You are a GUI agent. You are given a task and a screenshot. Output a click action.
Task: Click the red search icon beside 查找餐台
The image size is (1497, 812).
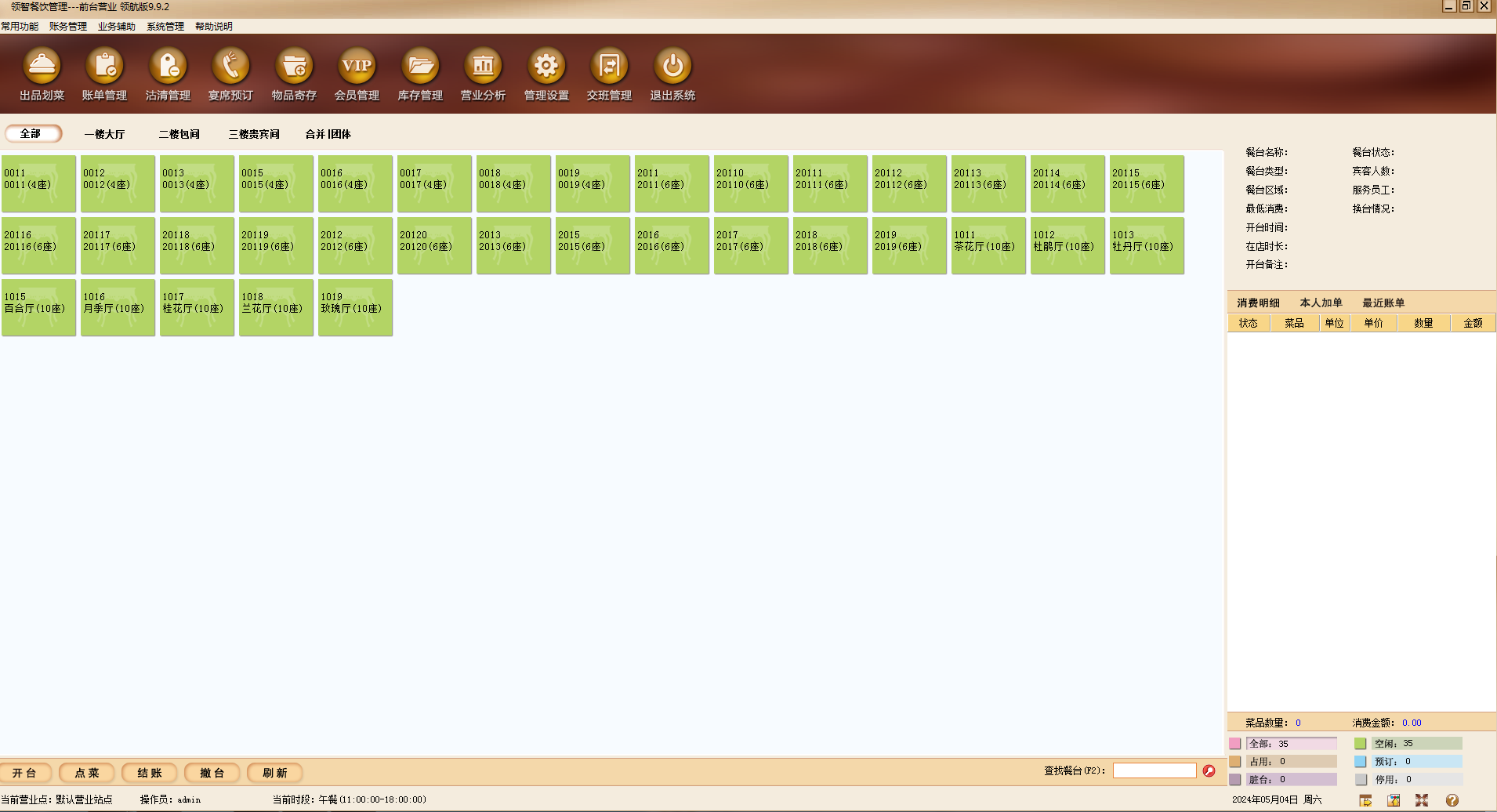1209,771
